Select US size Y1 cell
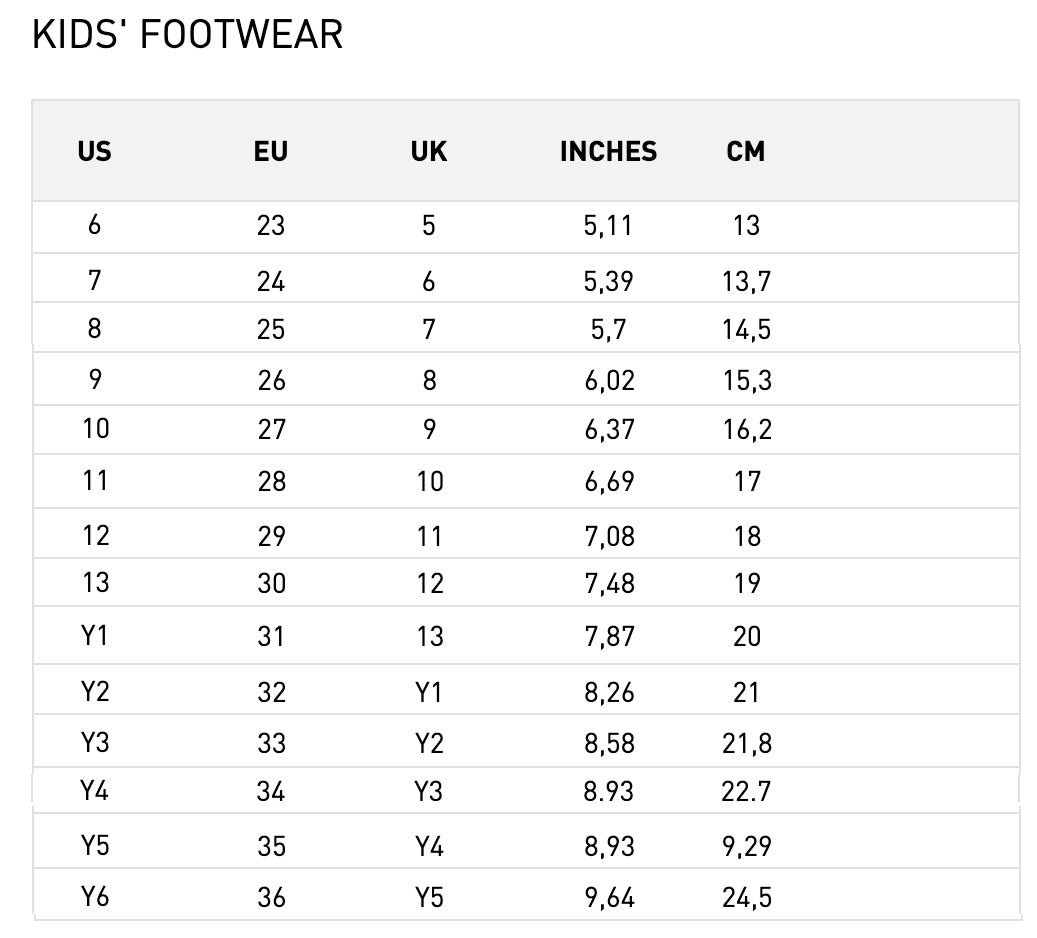The image size is (1037, 938). pos(94,636)
